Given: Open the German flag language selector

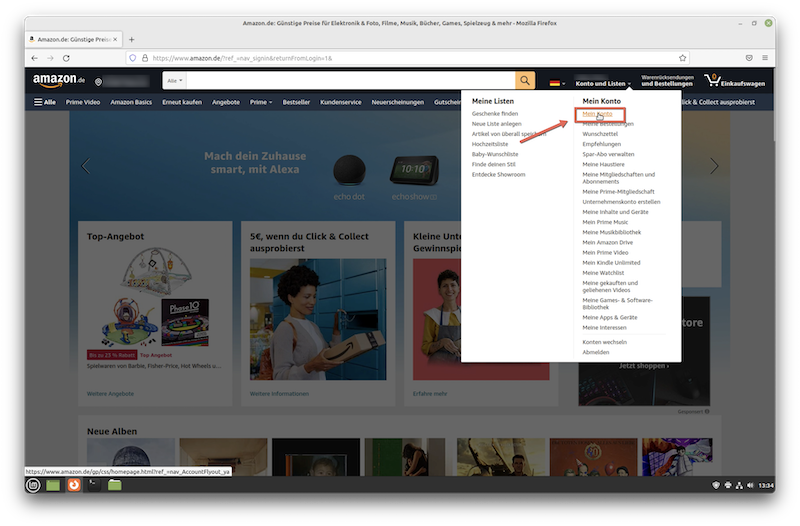Looking at the screenshot, I should pos(557,83).
